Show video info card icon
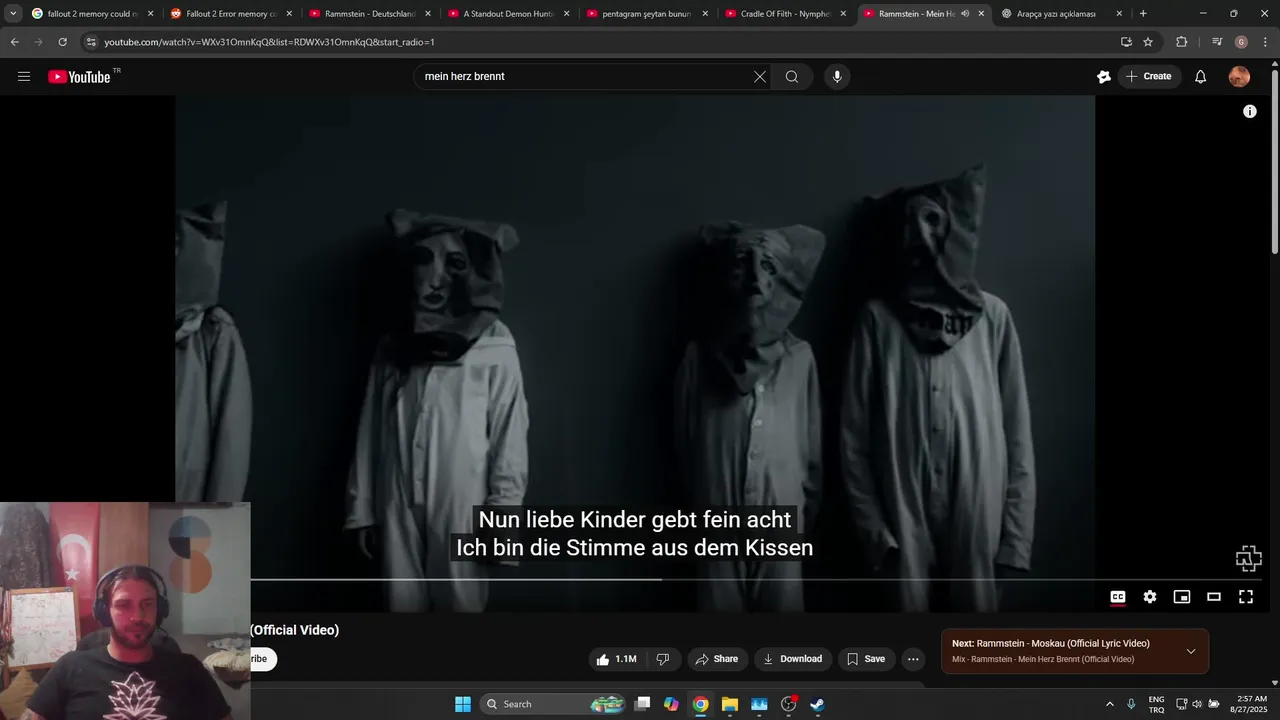Viewport: 1280px width, 720px height. [1250, 111]
